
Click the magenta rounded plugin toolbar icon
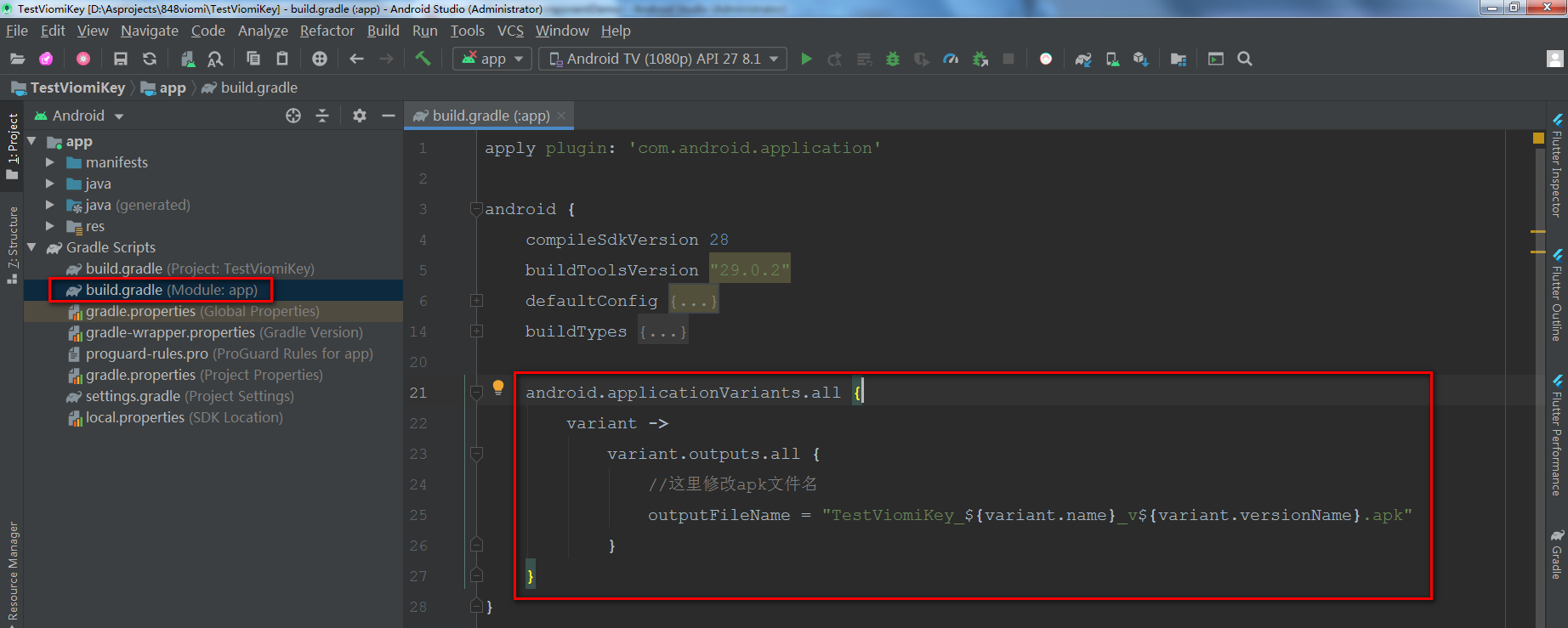point(46,59)
